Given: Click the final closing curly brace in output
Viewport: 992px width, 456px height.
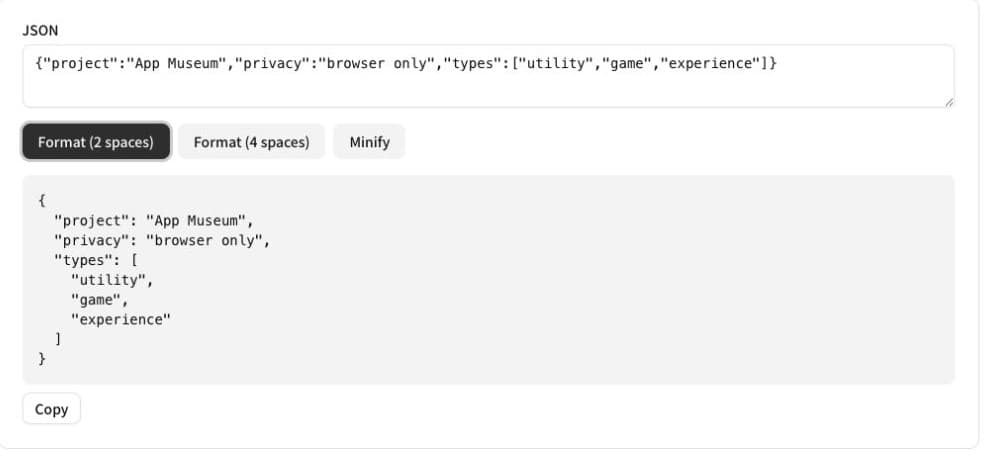Looking at the screenshot, I should coord(42,359).
